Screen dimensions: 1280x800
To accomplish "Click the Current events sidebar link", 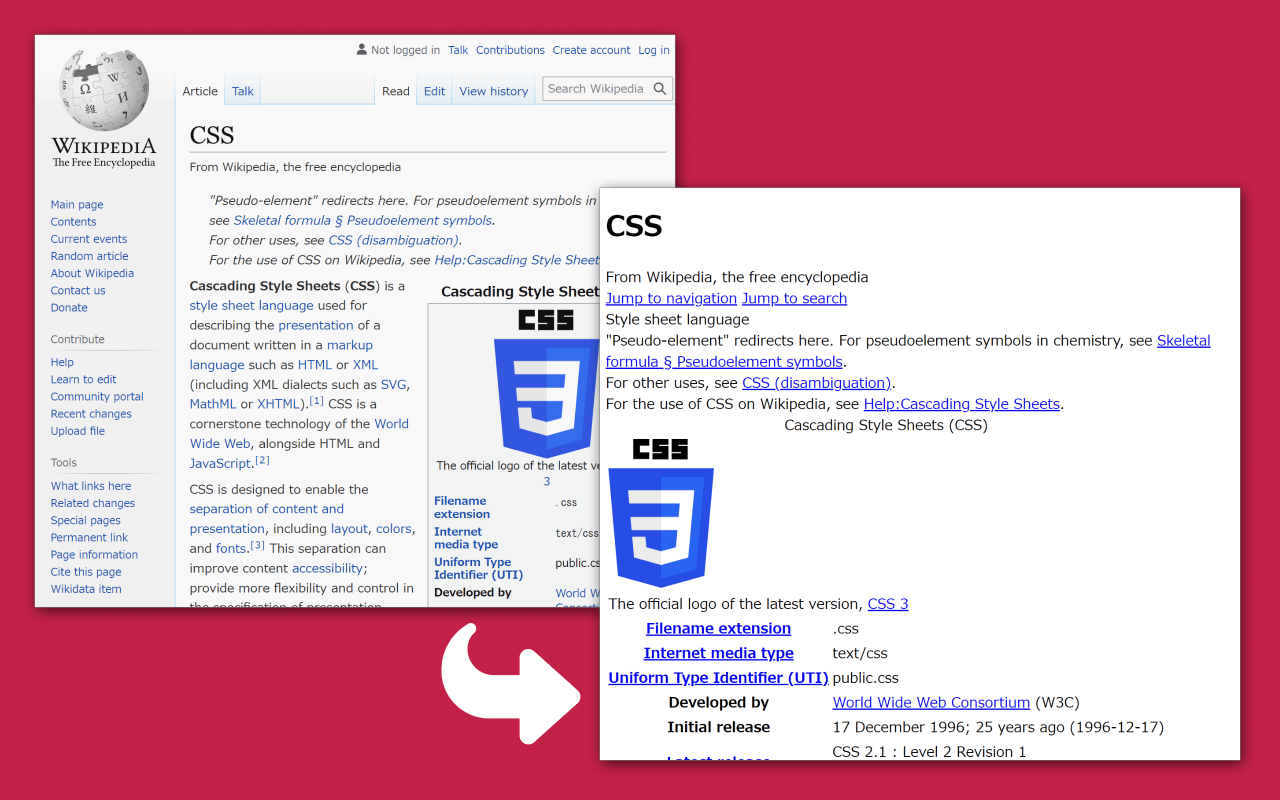I will point(88,238).
